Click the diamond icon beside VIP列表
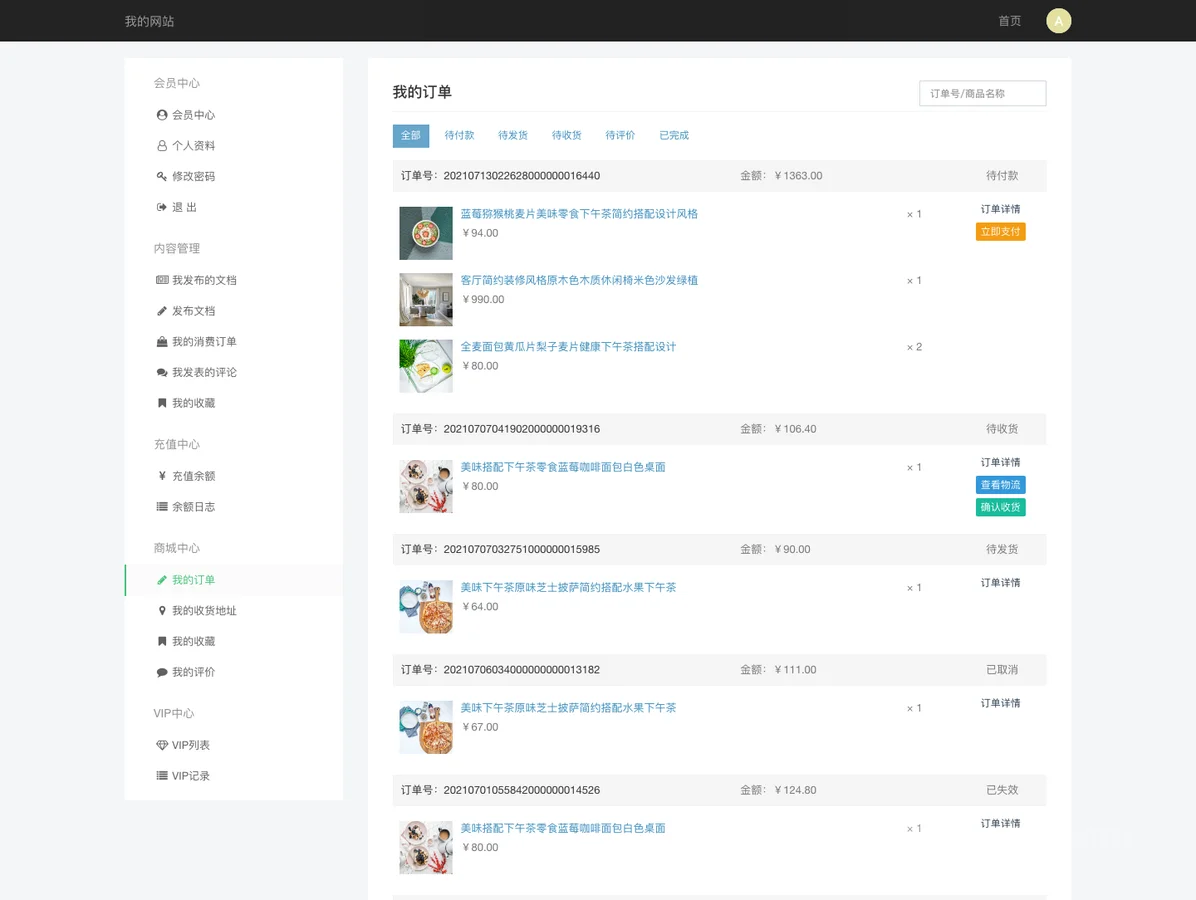 pos(162,745)
